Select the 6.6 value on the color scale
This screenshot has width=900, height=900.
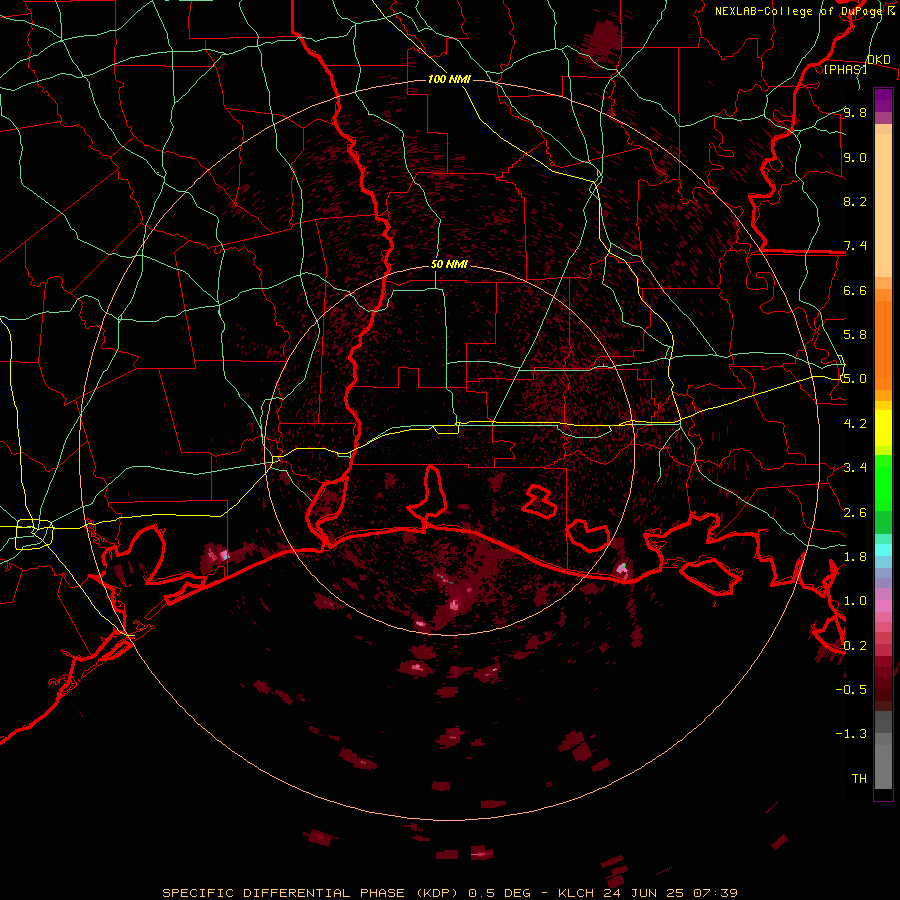coord(855,290)
